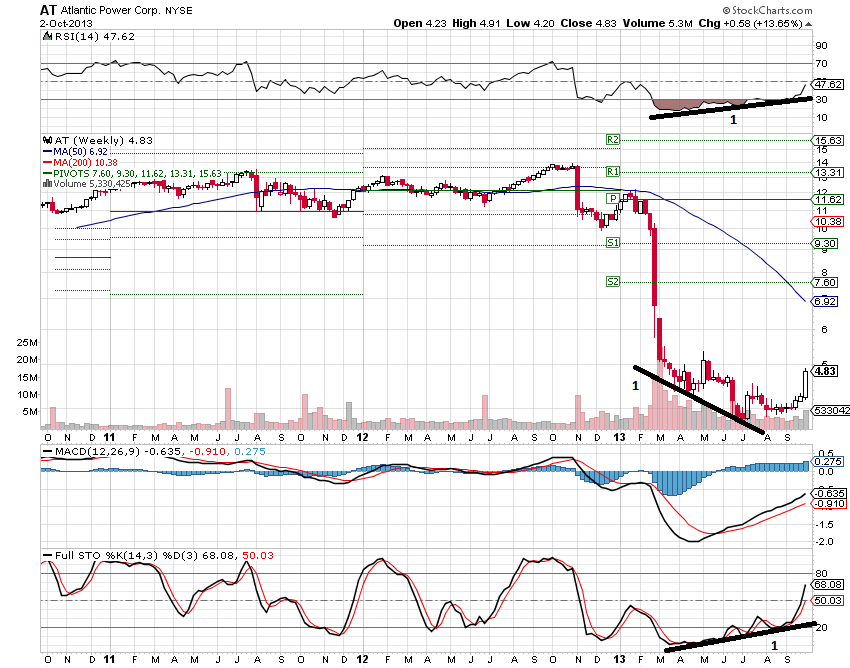The width and height of the screenshot is (850, 668).
Task: Click the bold 4.83 last price tag
Action: click(x=826, y=371)
